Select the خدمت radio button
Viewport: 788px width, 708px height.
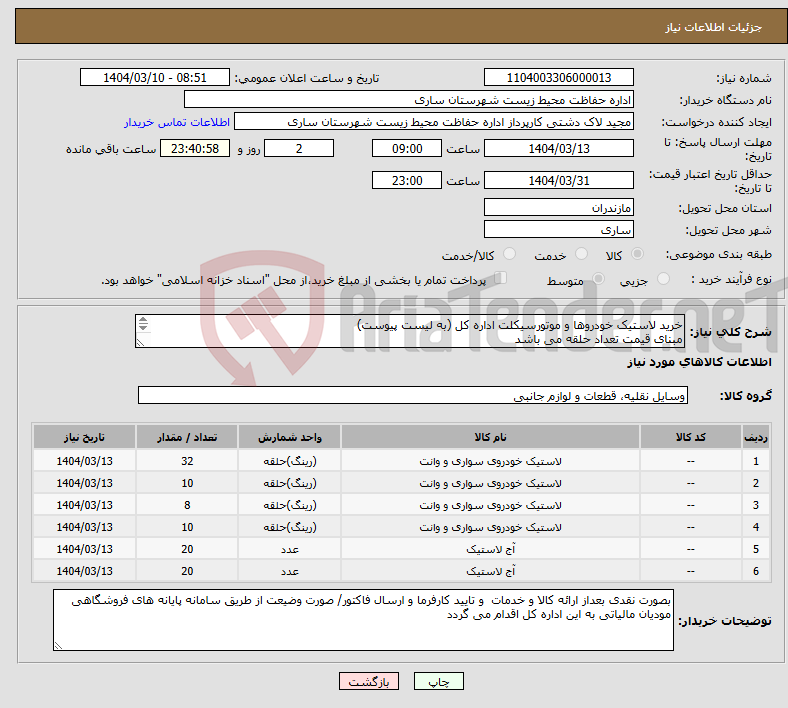(x=581, y=254)
